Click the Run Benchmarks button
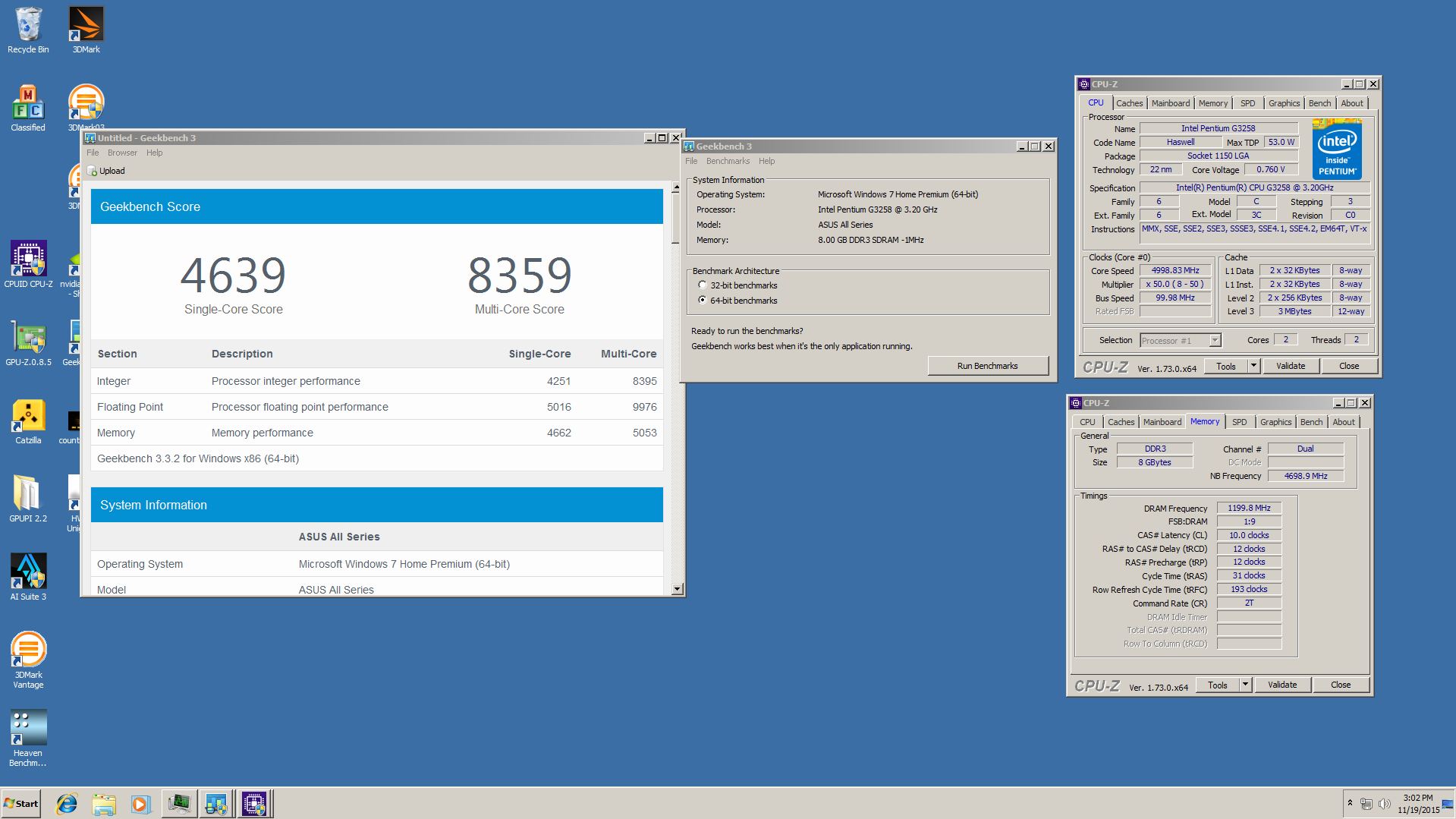 pos(987,366)
